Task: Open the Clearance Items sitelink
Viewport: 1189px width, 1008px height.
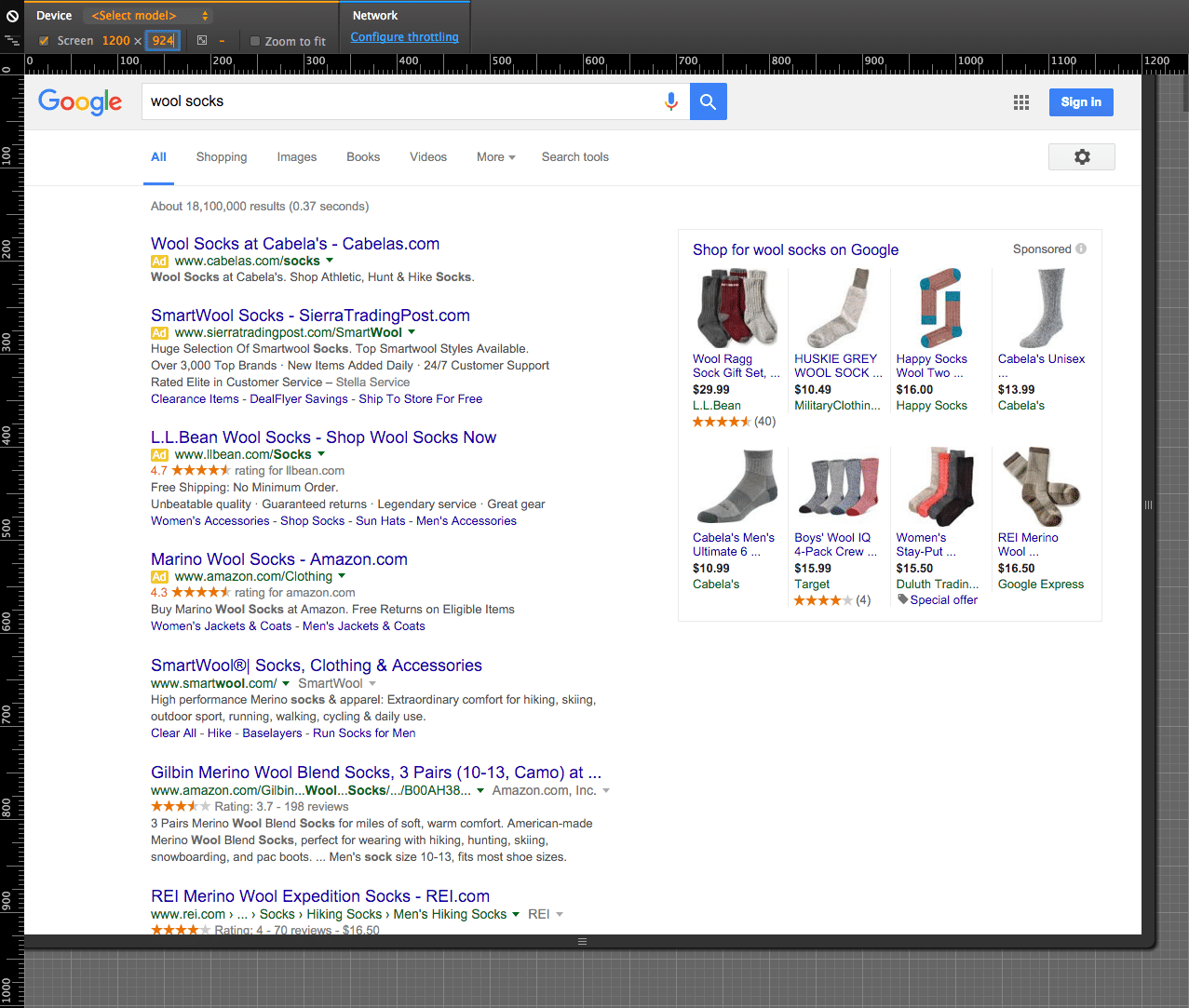Action: (x=195, y=399)
